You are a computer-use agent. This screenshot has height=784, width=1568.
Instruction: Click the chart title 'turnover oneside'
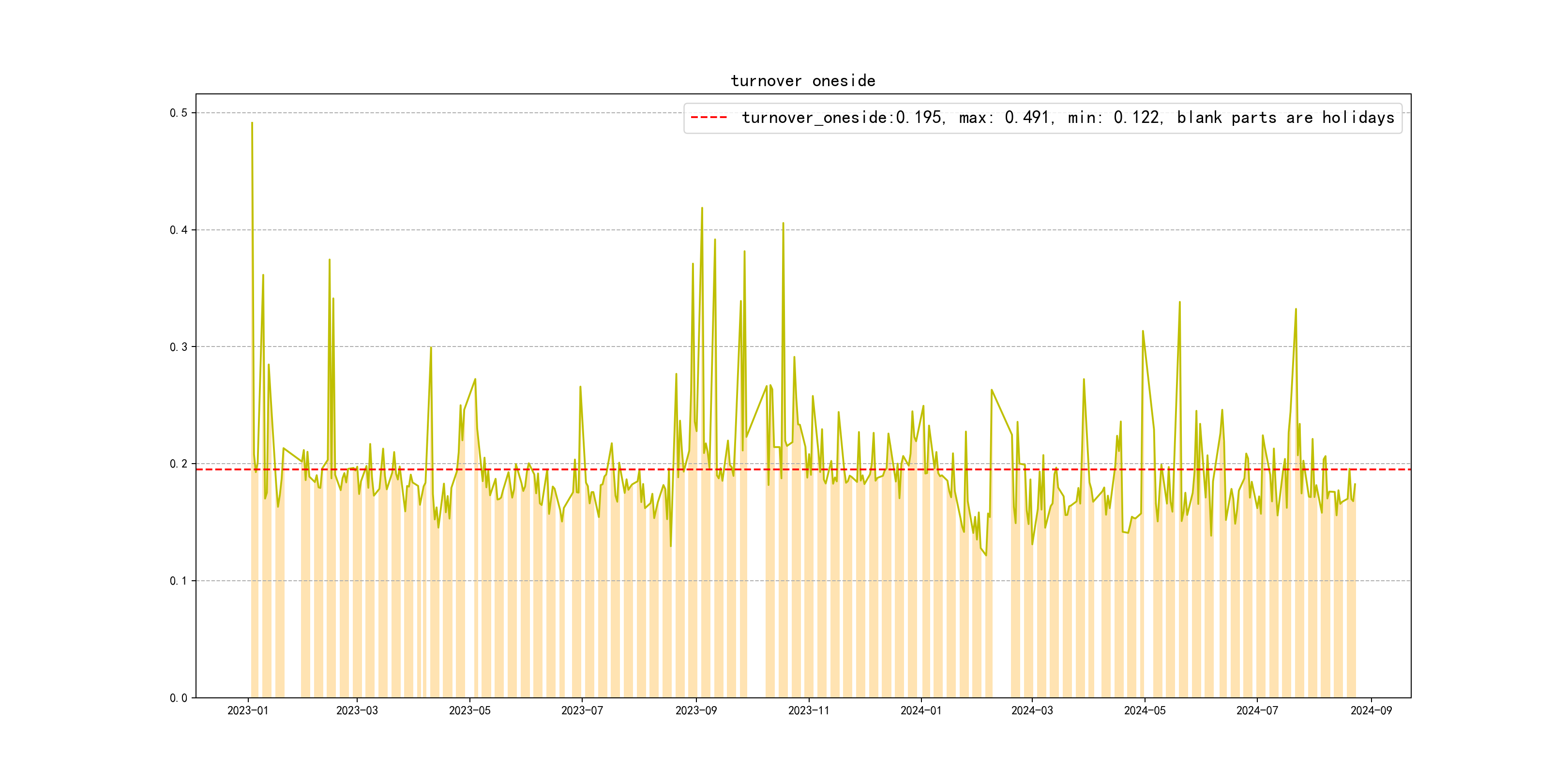pyautogui.click(x=803, y=81)
